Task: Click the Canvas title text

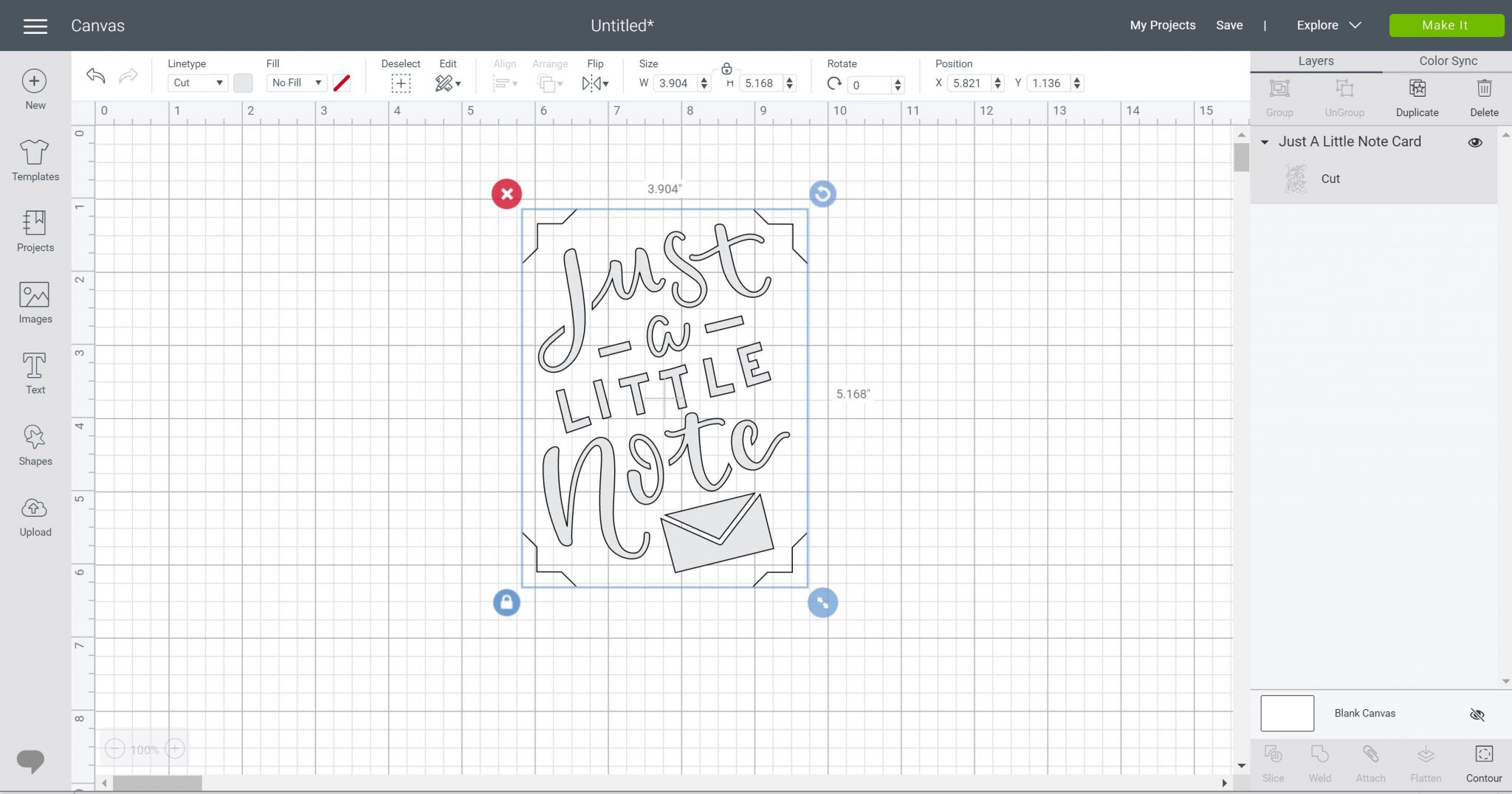Action: (97, 26)
